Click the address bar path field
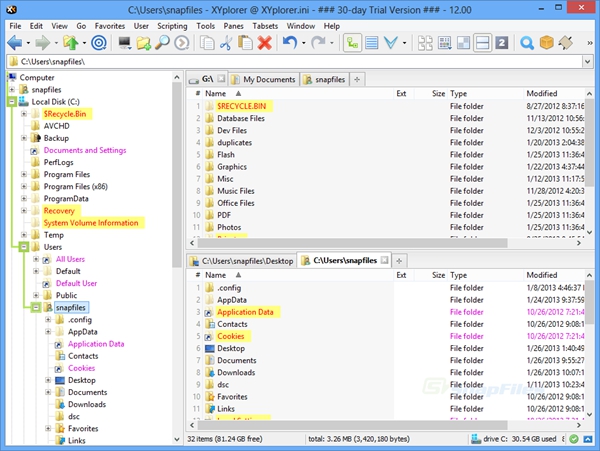The width and height of the screenshot is (600, 451). tap(295, 62)
